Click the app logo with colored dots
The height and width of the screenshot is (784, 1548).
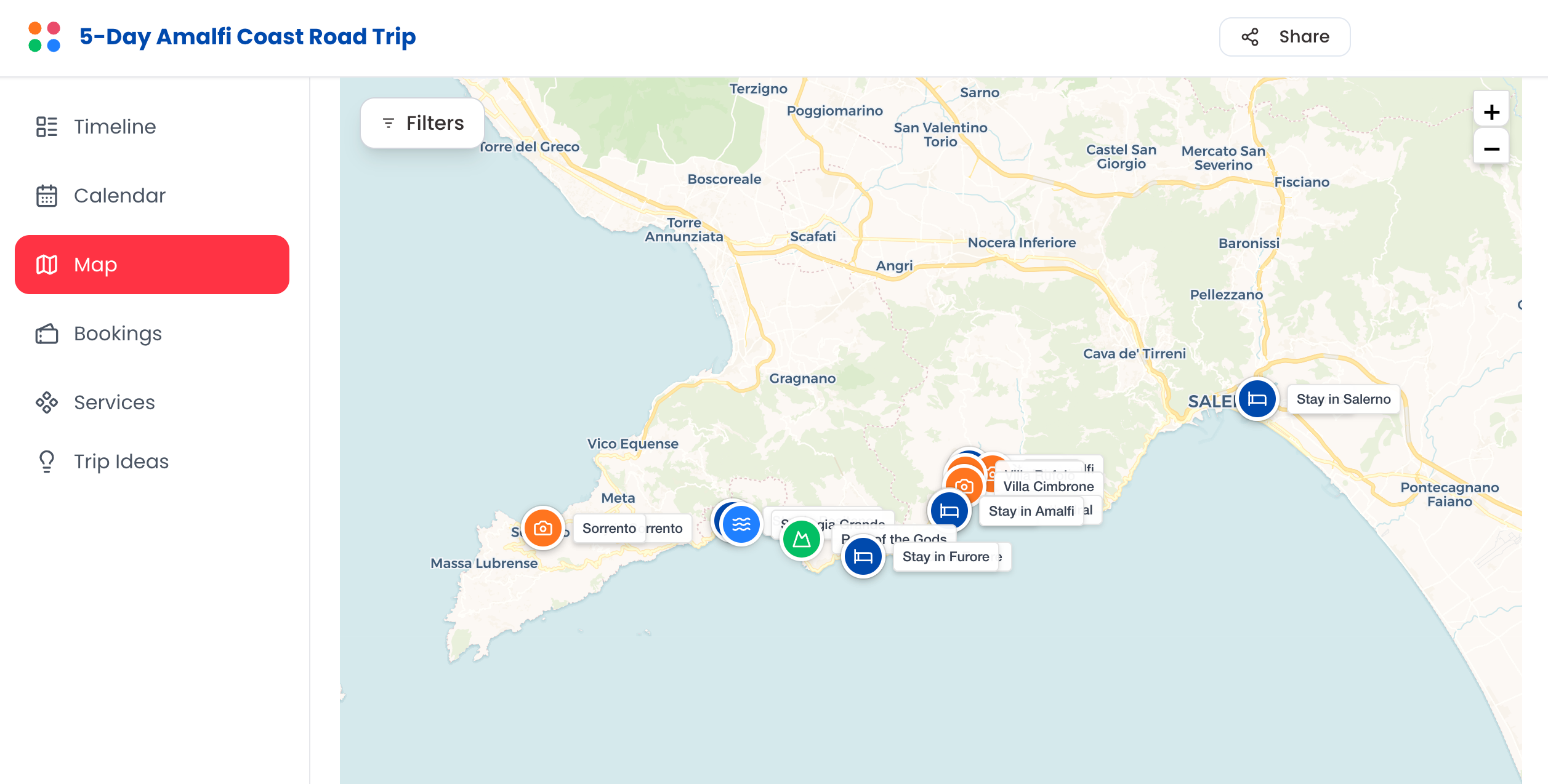(44, 37)
